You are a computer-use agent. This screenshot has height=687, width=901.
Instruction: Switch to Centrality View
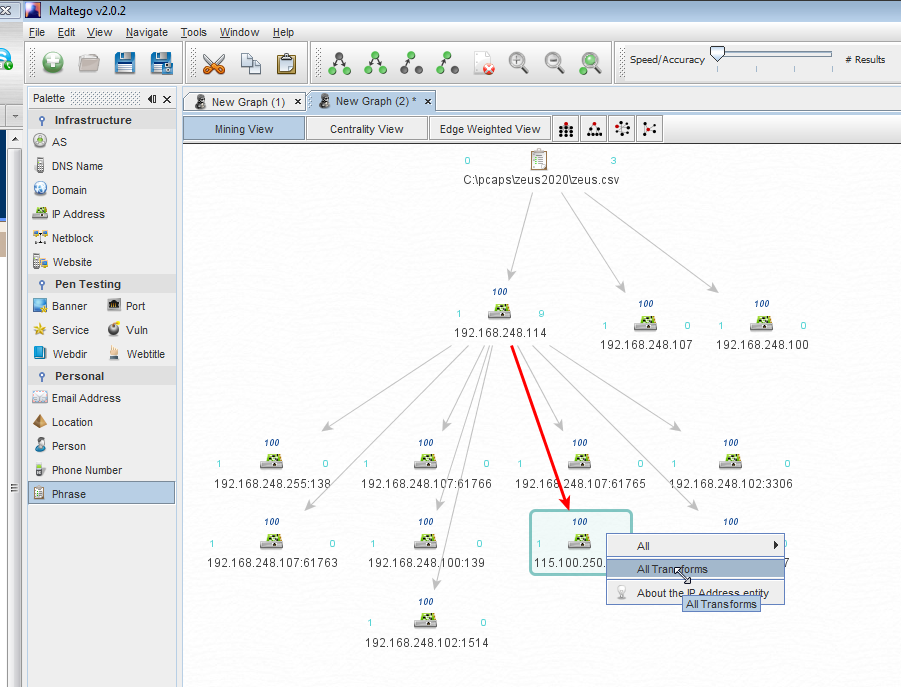367,129
